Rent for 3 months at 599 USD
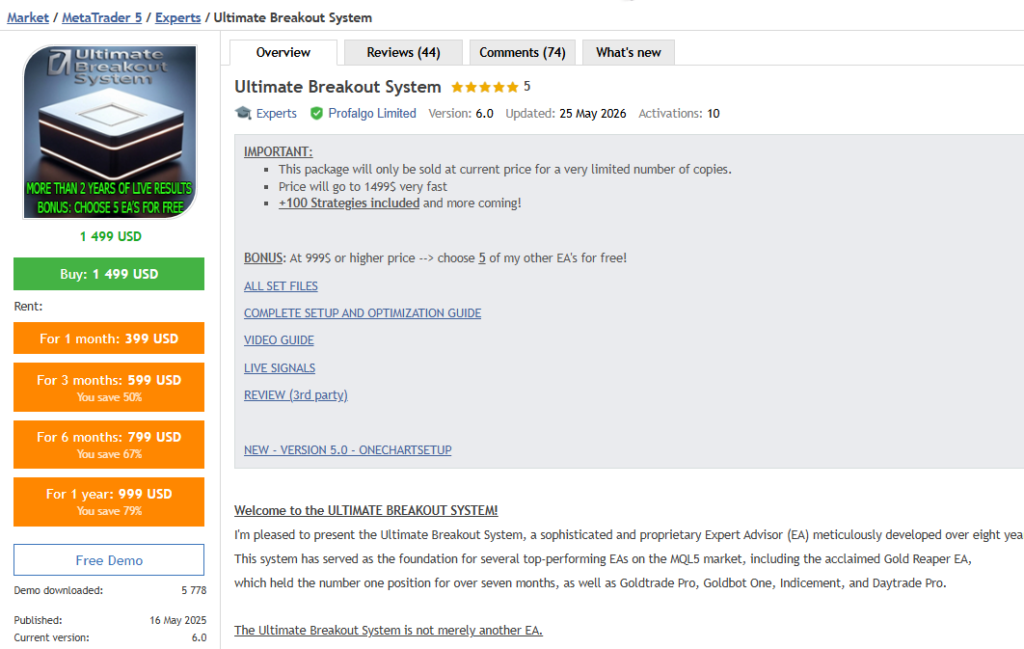Screen dimensions: 1024x649 [109, 387]
